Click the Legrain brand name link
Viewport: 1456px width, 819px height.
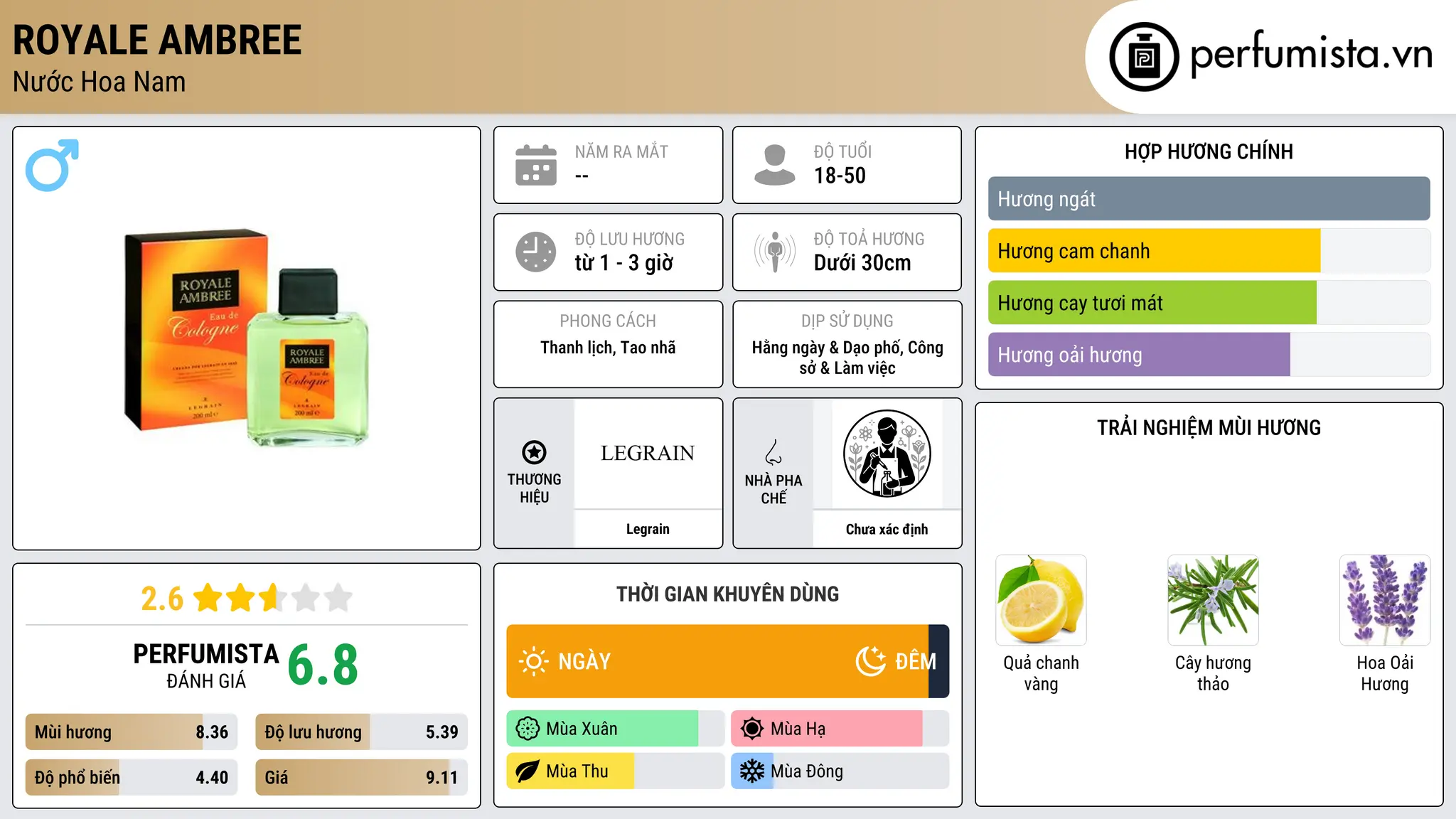pyautogui.click(x=648, y=529)
